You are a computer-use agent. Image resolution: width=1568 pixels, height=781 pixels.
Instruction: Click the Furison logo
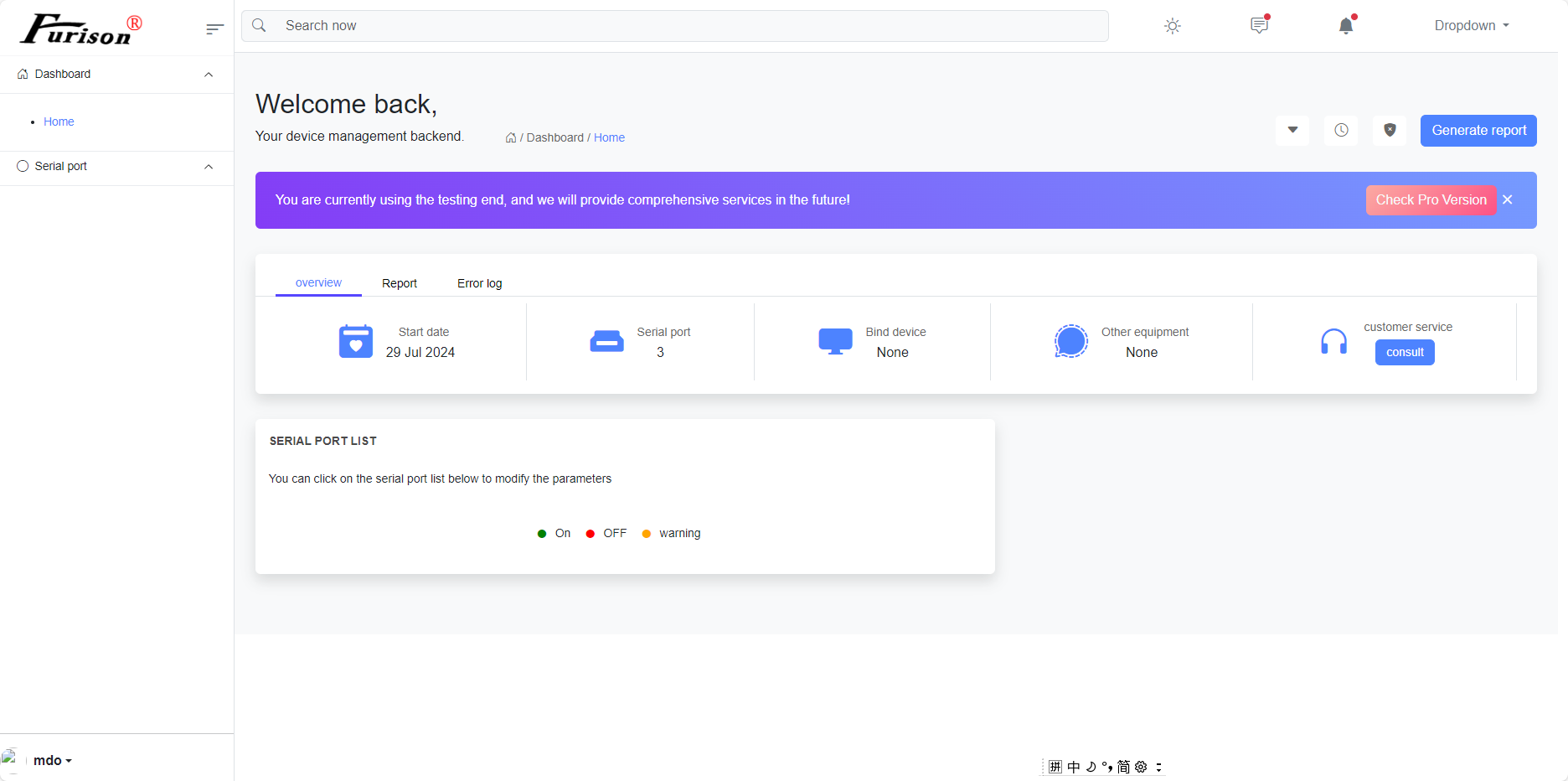pos(81,29)
